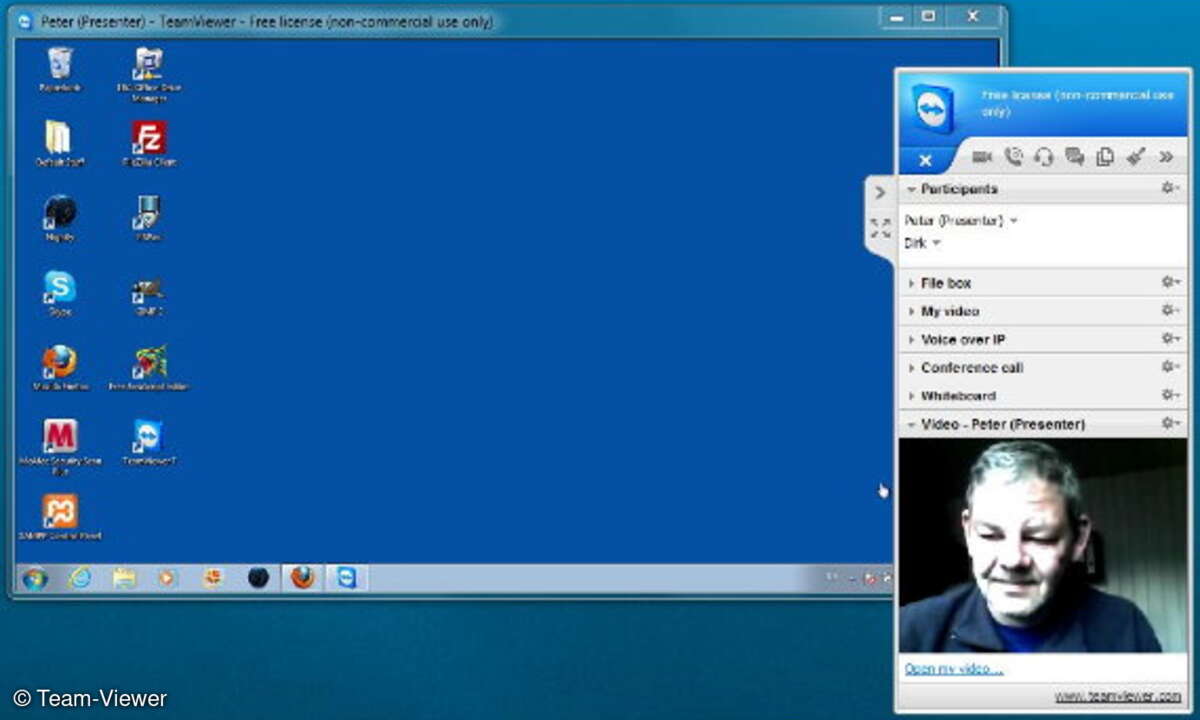Open the media player taskbar icon

(168, 579)
